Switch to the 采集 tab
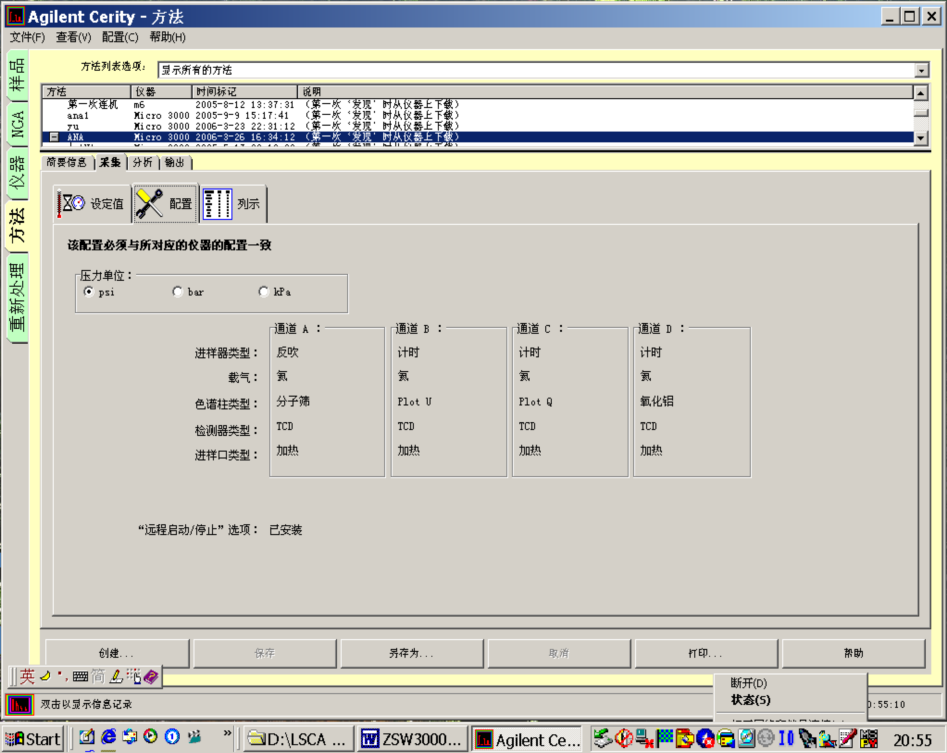 [110, 162]
